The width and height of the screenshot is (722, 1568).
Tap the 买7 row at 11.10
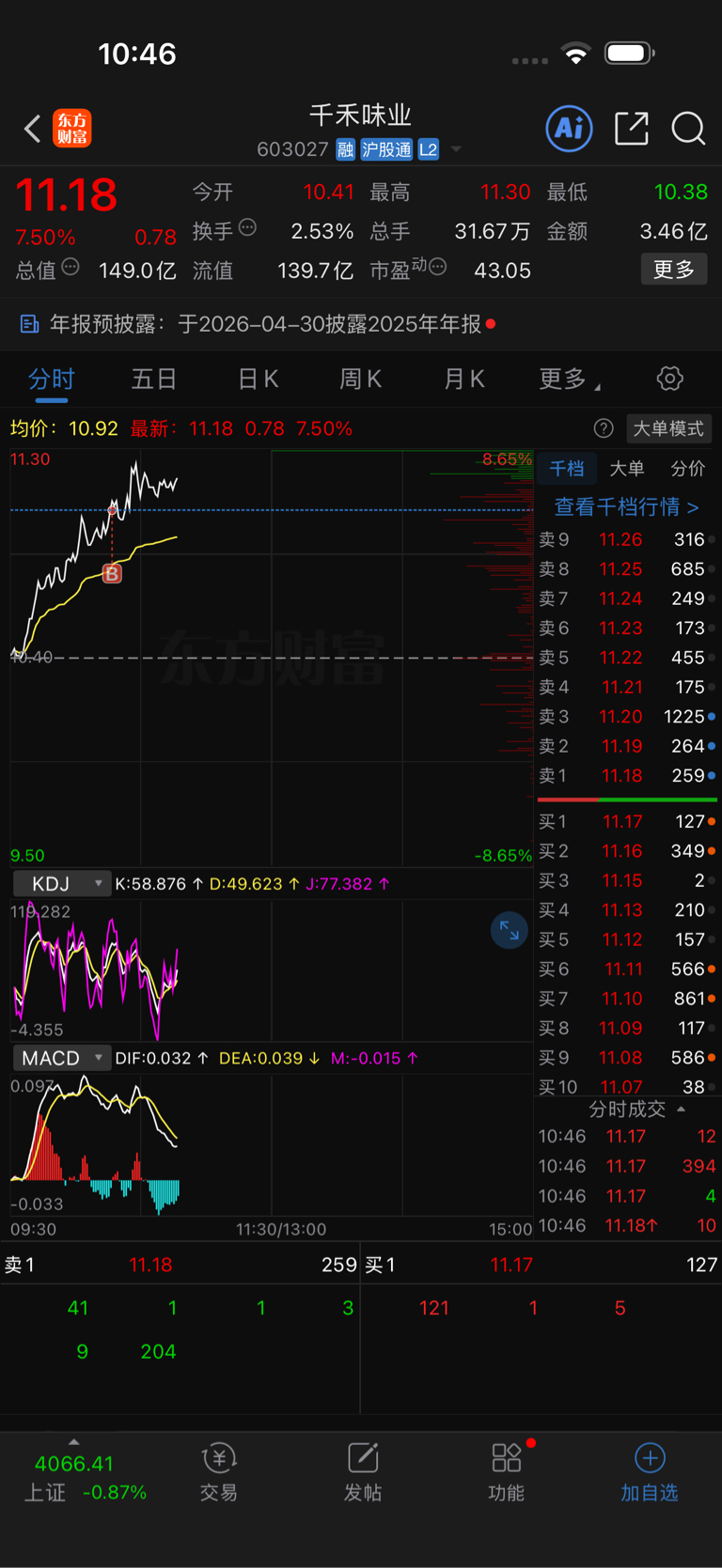(x=627, y=999)
